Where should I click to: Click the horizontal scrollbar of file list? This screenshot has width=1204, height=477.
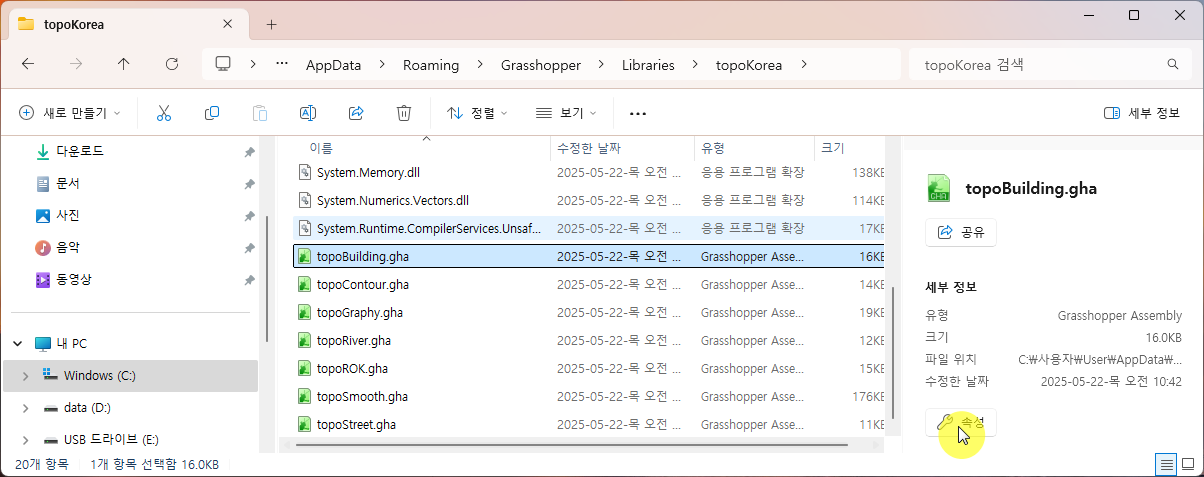573,445
